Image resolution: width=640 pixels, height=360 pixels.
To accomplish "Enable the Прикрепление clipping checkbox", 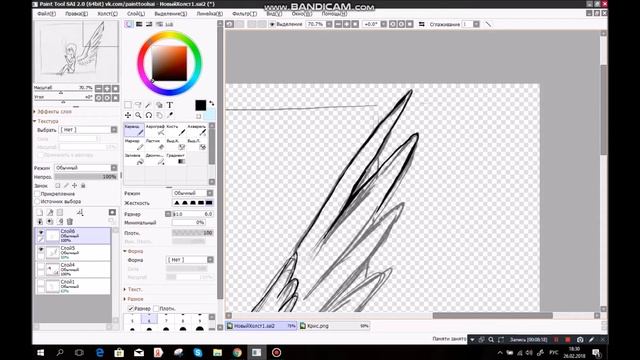I will [x=38, y=194].
